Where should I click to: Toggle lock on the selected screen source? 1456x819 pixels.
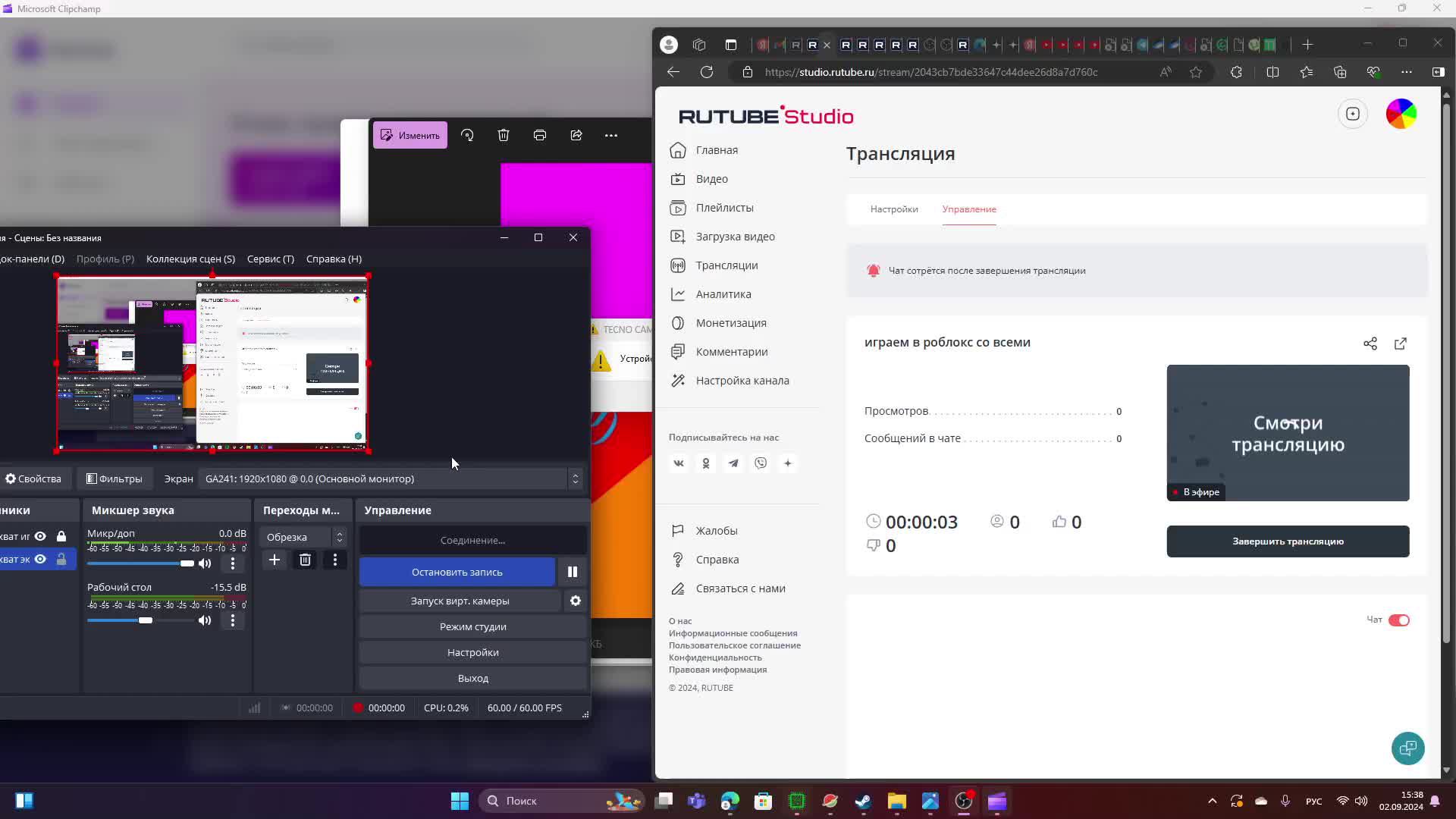click(x=61, y=559)
